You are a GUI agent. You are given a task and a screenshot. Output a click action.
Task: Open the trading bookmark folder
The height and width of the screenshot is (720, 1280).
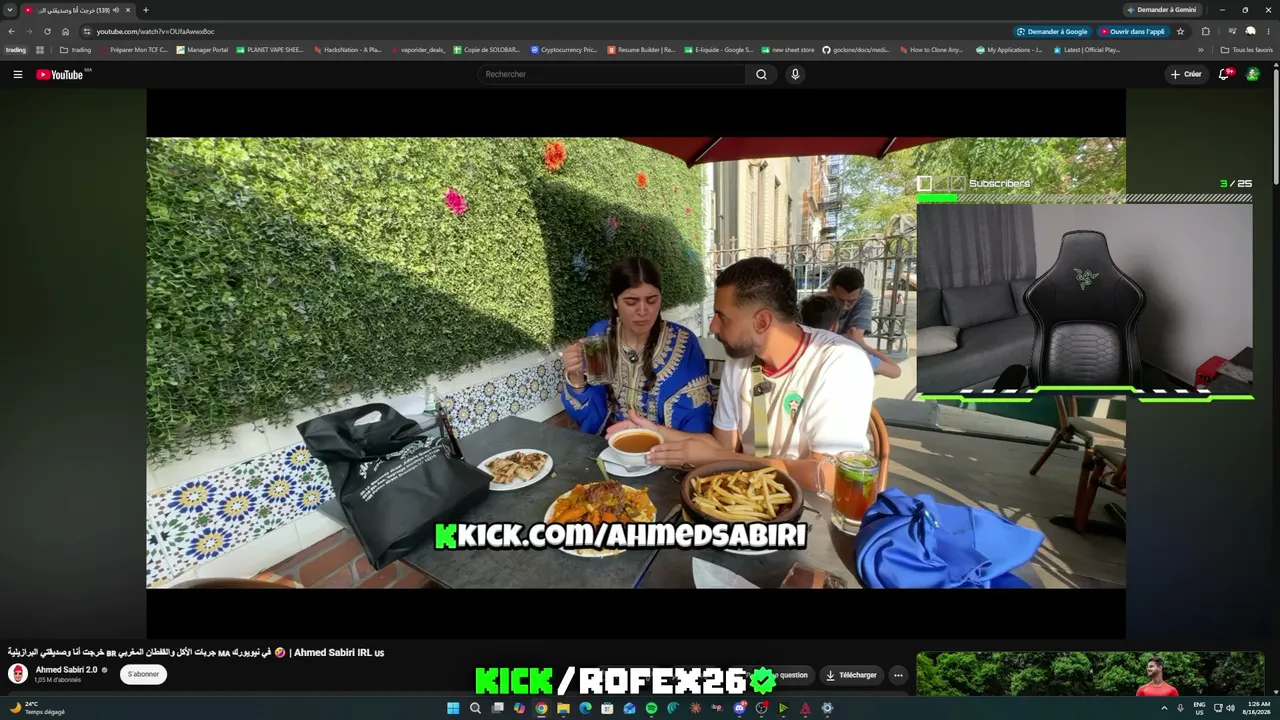[76, 49]
